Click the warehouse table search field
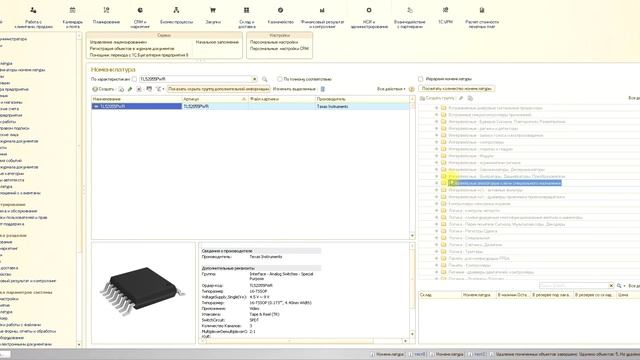Image resolution: width=640 pixels, height=360 pixels. [573, 286]
